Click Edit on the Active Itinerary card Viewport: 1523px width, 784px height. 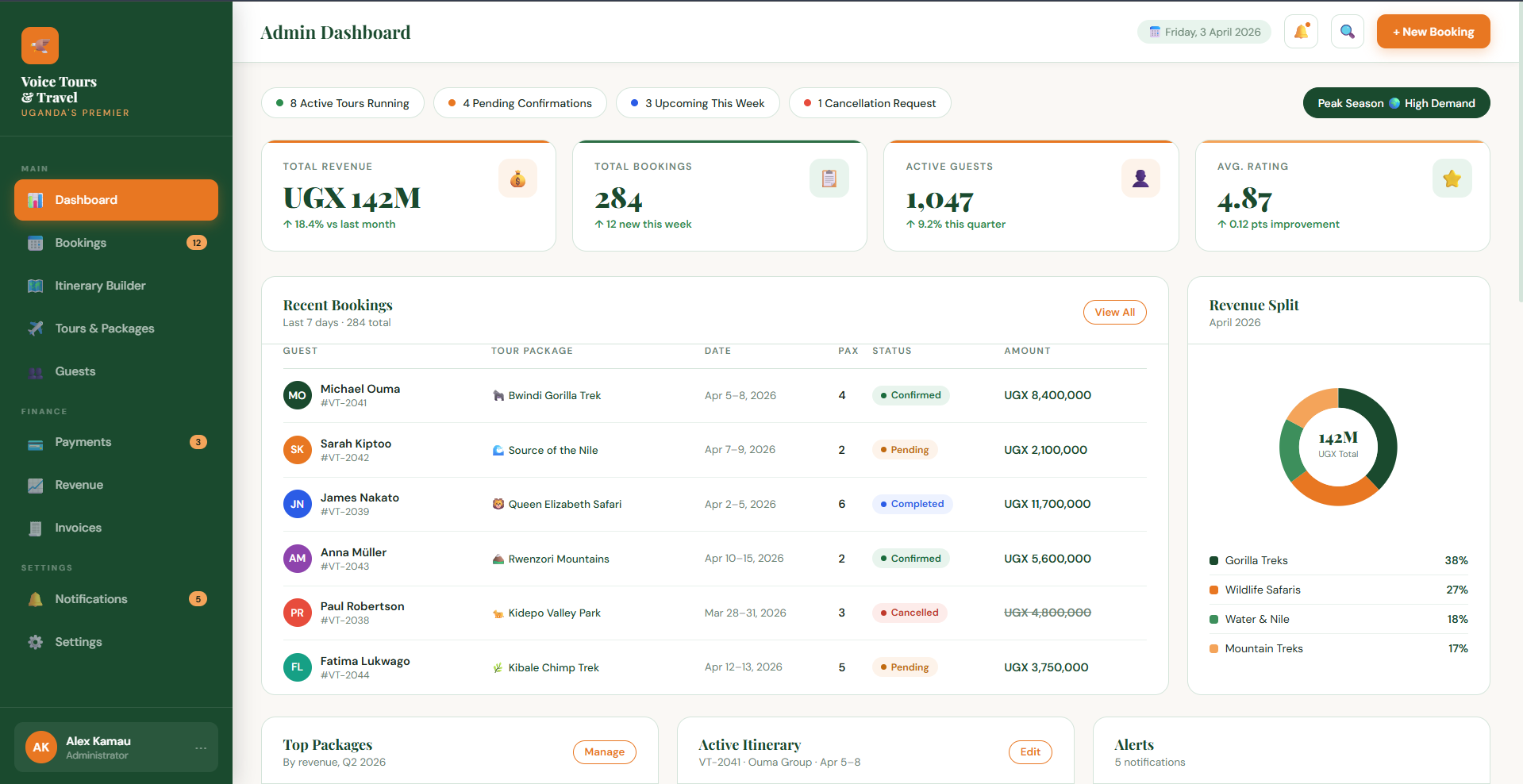(1029, 751)
